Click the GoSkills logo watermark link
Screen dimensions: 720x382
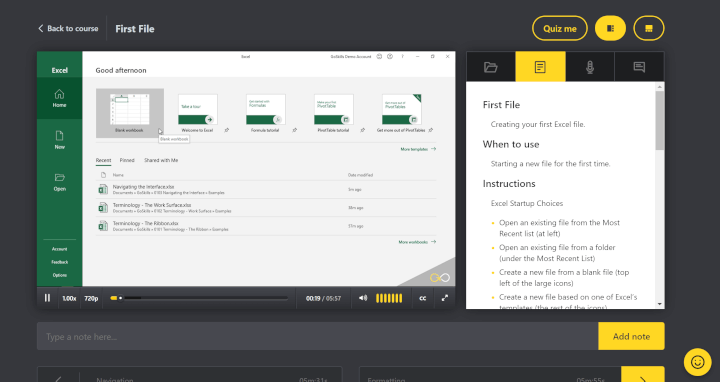pyautogui.click(x=439, y=277)
